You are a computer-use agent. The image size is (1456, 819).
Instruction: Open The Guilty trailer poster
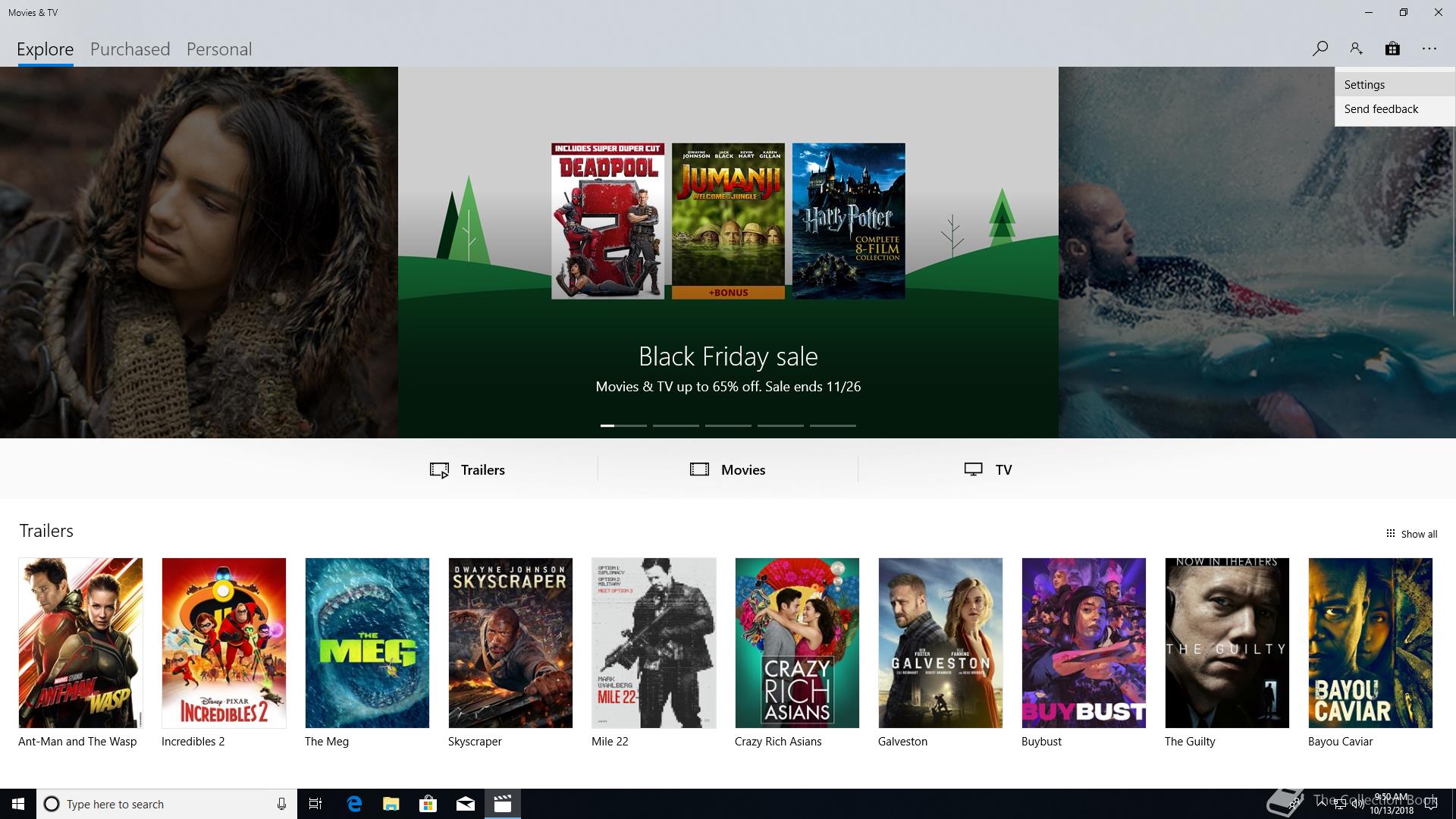1227,643
